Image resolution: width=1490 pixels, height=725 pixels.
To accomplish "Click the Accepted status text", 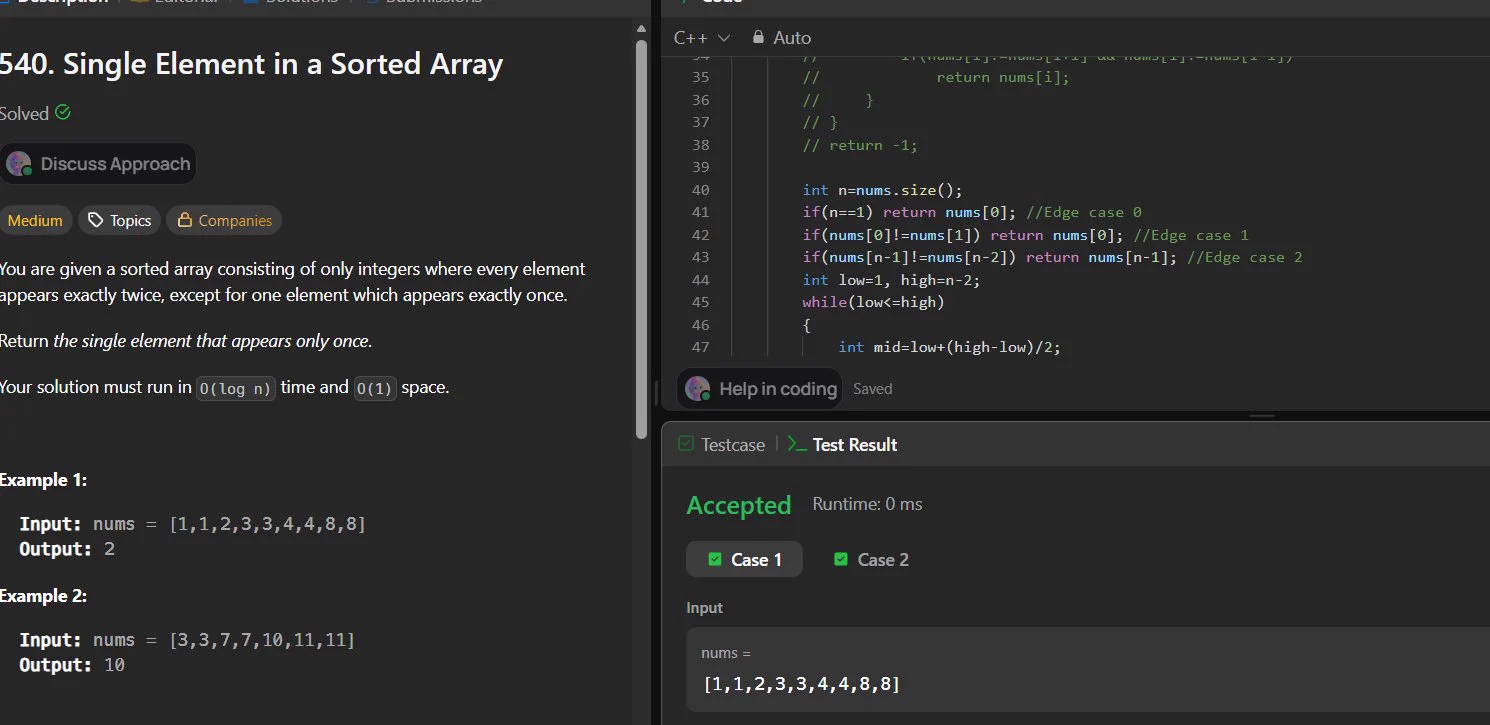I will tap(739, 506).
